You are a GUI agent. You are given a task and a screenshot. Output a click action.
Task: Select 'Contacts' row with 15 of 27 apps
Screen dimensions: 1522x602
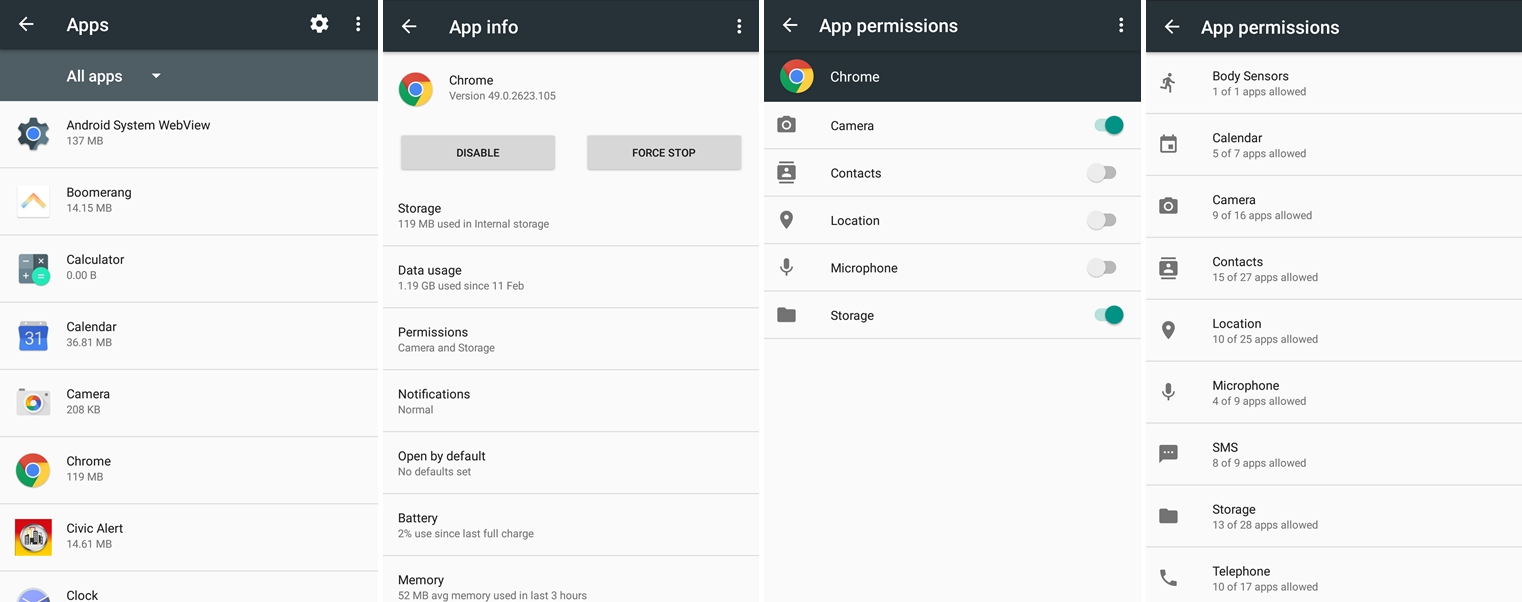(1334, 269)
